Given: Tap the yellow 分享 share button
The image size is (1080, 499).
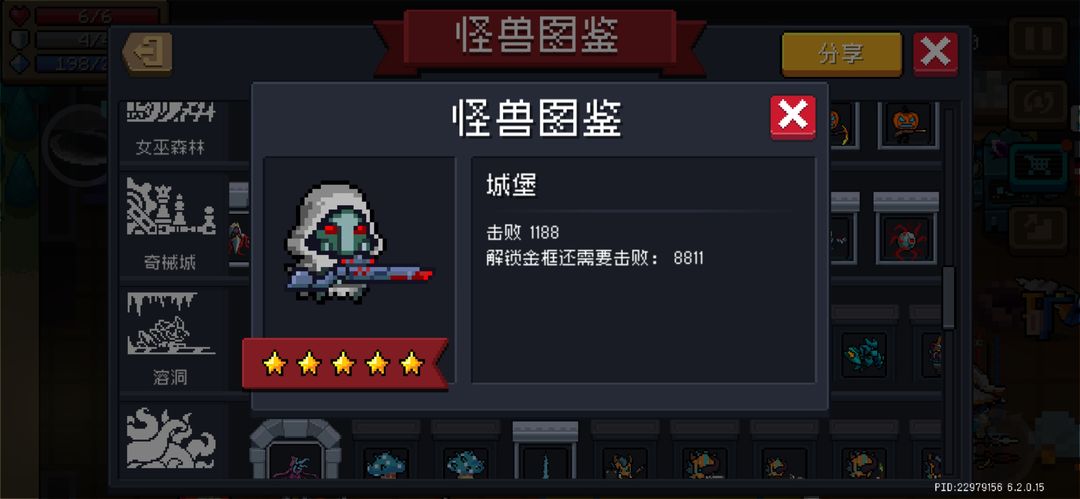Looking at the screenshot, I should [x=842, y=54].
